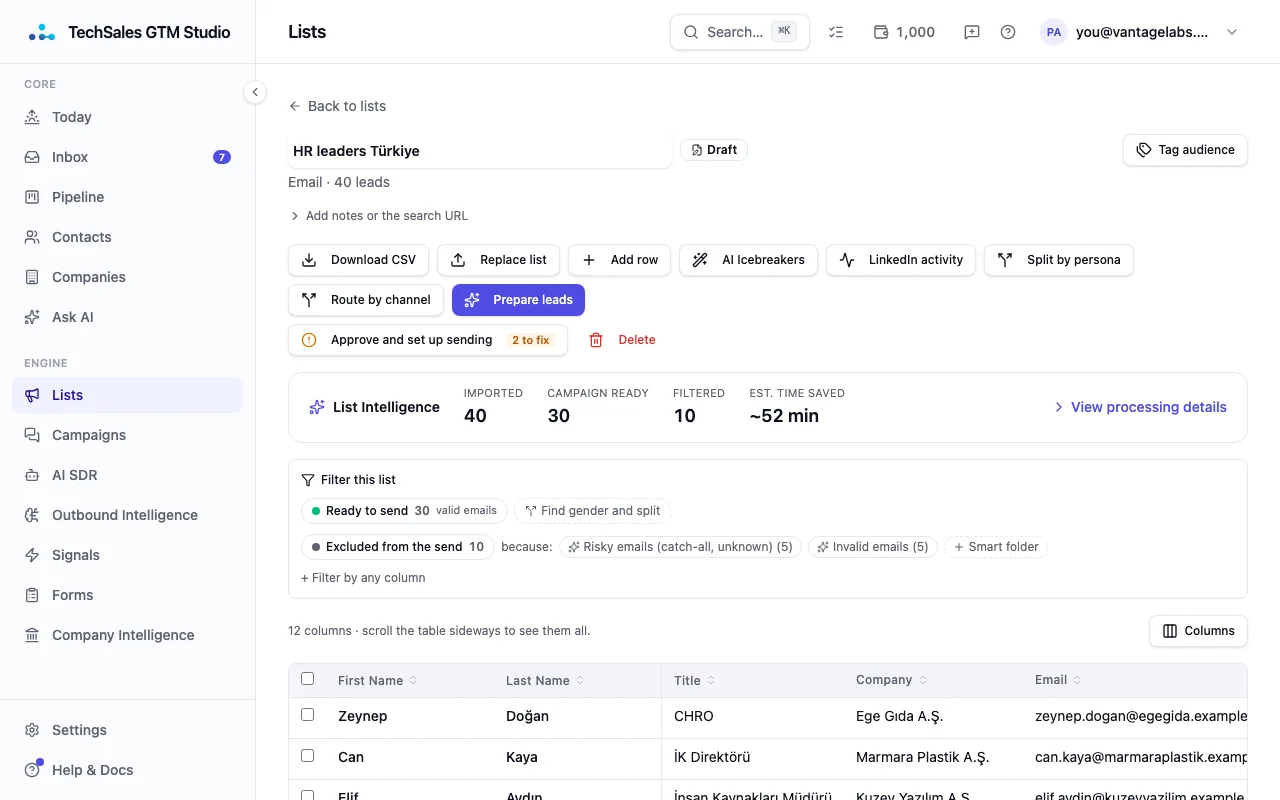The height and width of the screenshot is (800, 1280).
Task: Click the Tag audience button
Action: pos(1185,150)
